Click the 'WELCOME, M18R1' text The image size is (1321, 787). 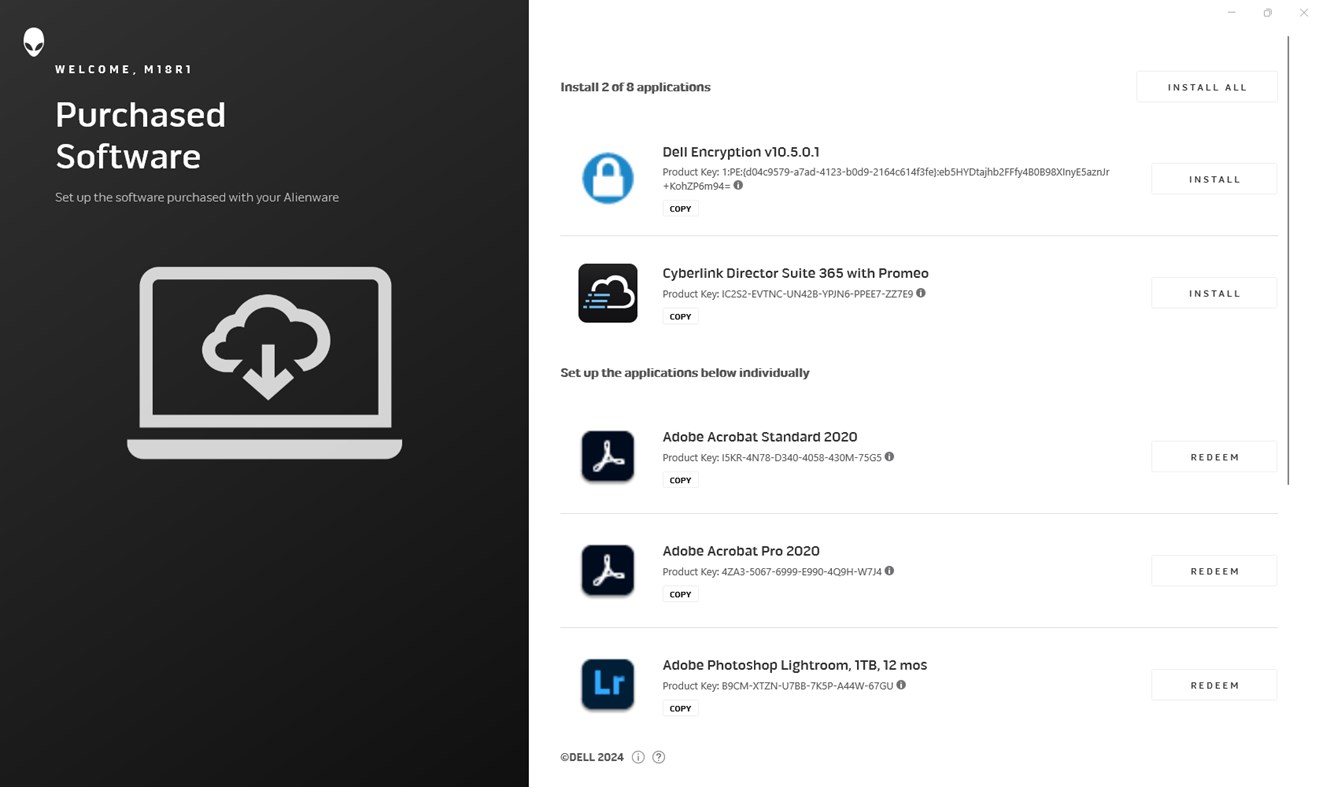124,70
